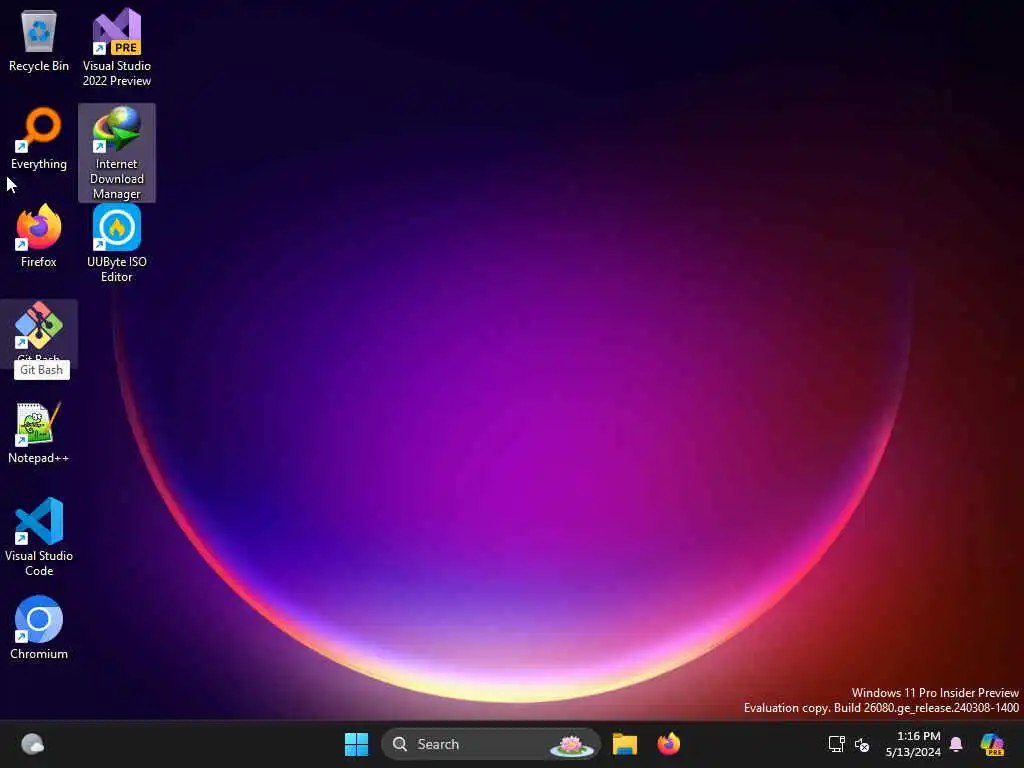The height and width of the screenshot is (768, 1024).
Task: Select UUByte ISO Editor shortcut
Action: (117, 243)
